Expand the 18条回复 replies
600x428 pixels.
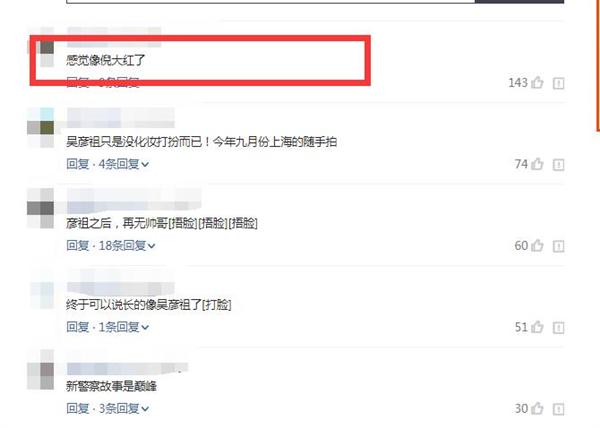coord(127,246)
